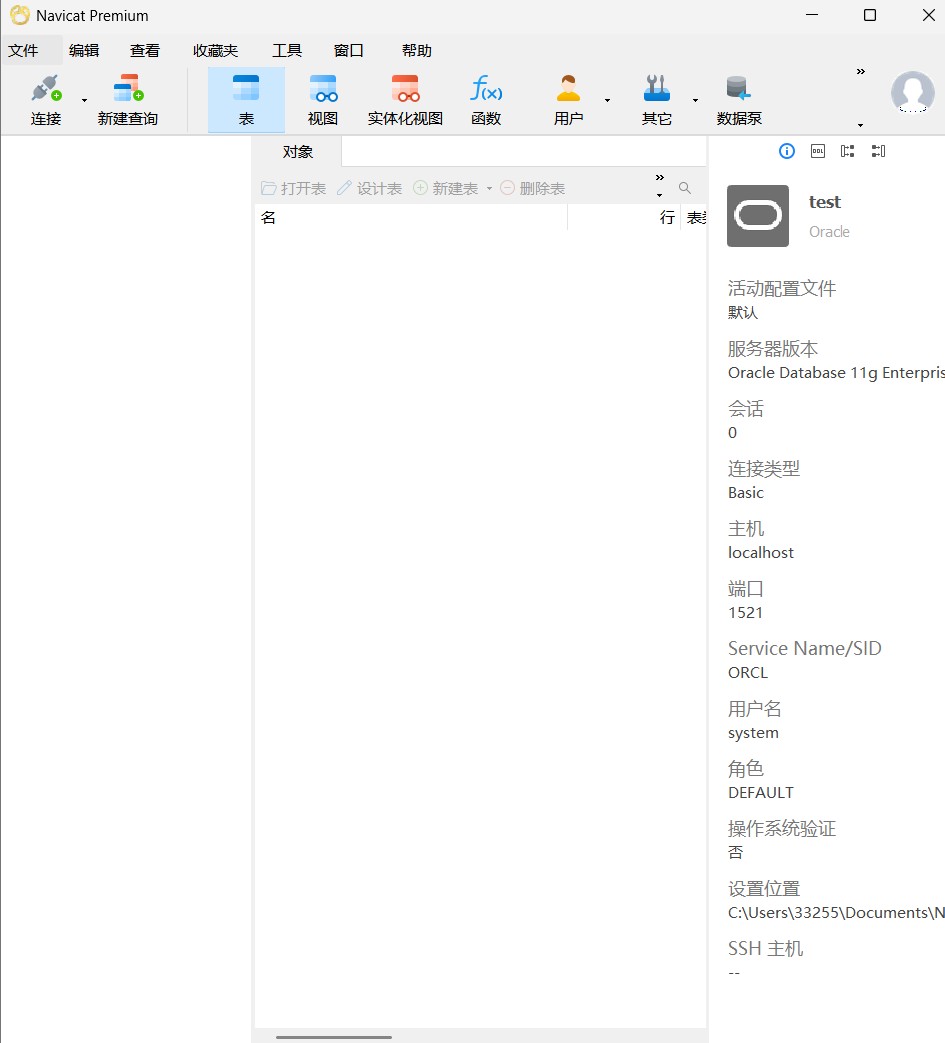The image size is (945, 1043).
Task: Open the View (查看) menu
Action: (x=145, y=51)
